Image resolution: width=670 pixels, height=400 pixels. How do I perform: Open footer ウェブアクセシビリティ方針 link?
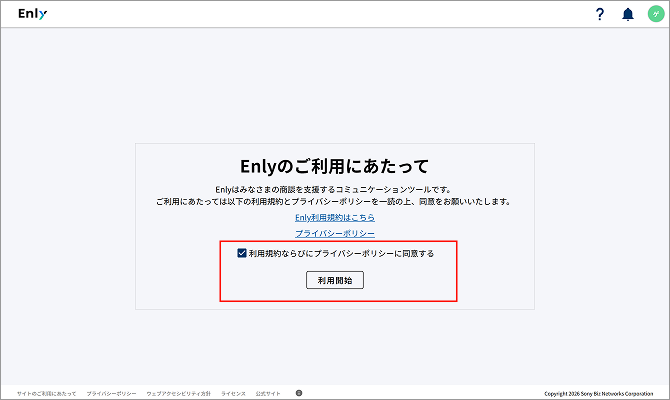click(179, 393)
